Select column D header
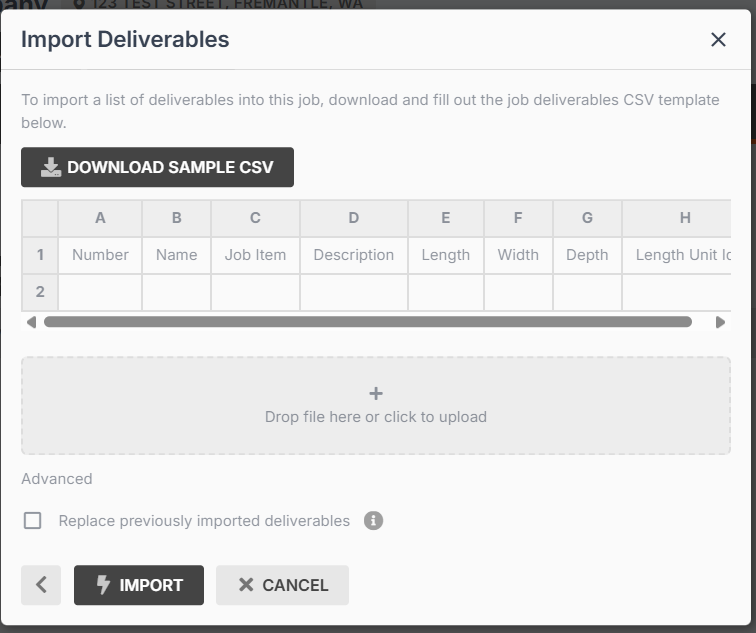 354,218
